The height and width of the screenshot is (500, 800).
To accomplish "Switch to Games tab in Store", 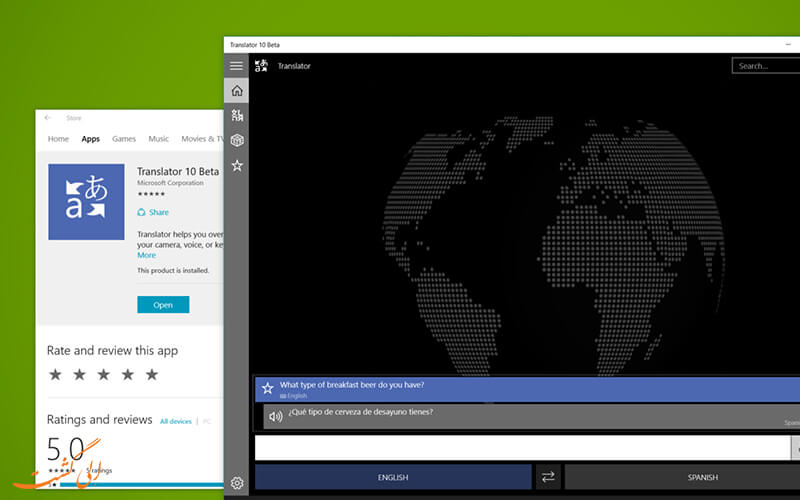I will click(124, 139).
